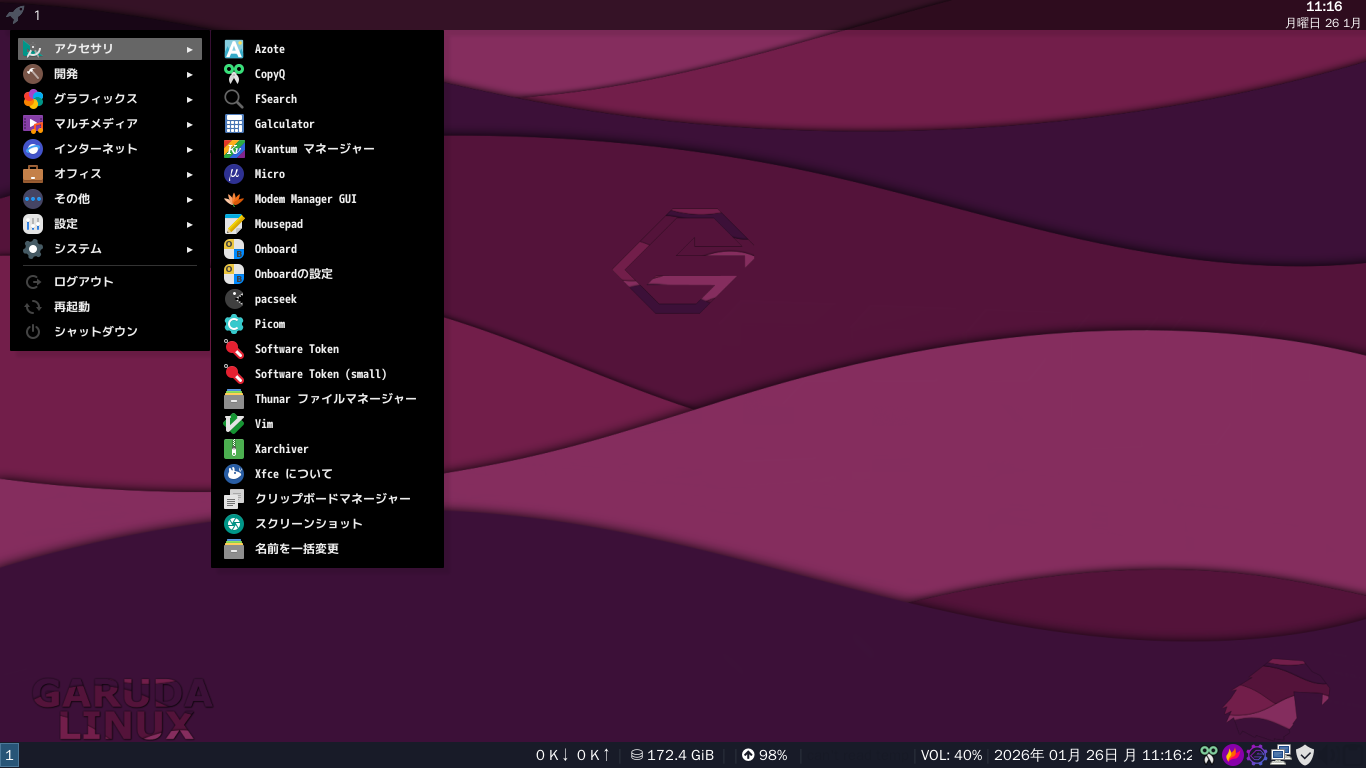Expand the アクセサリ submenu arrow
The image size is (1366, 768).
tap(189, 49)
